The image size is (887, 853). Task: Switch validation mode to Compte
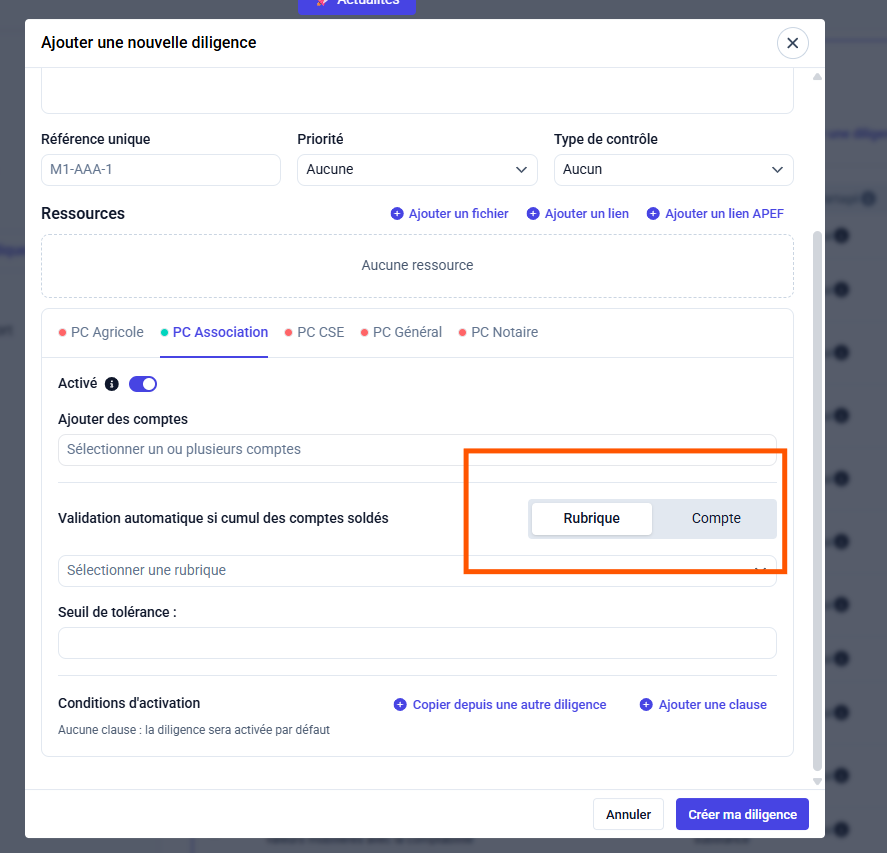click(715, 519)
